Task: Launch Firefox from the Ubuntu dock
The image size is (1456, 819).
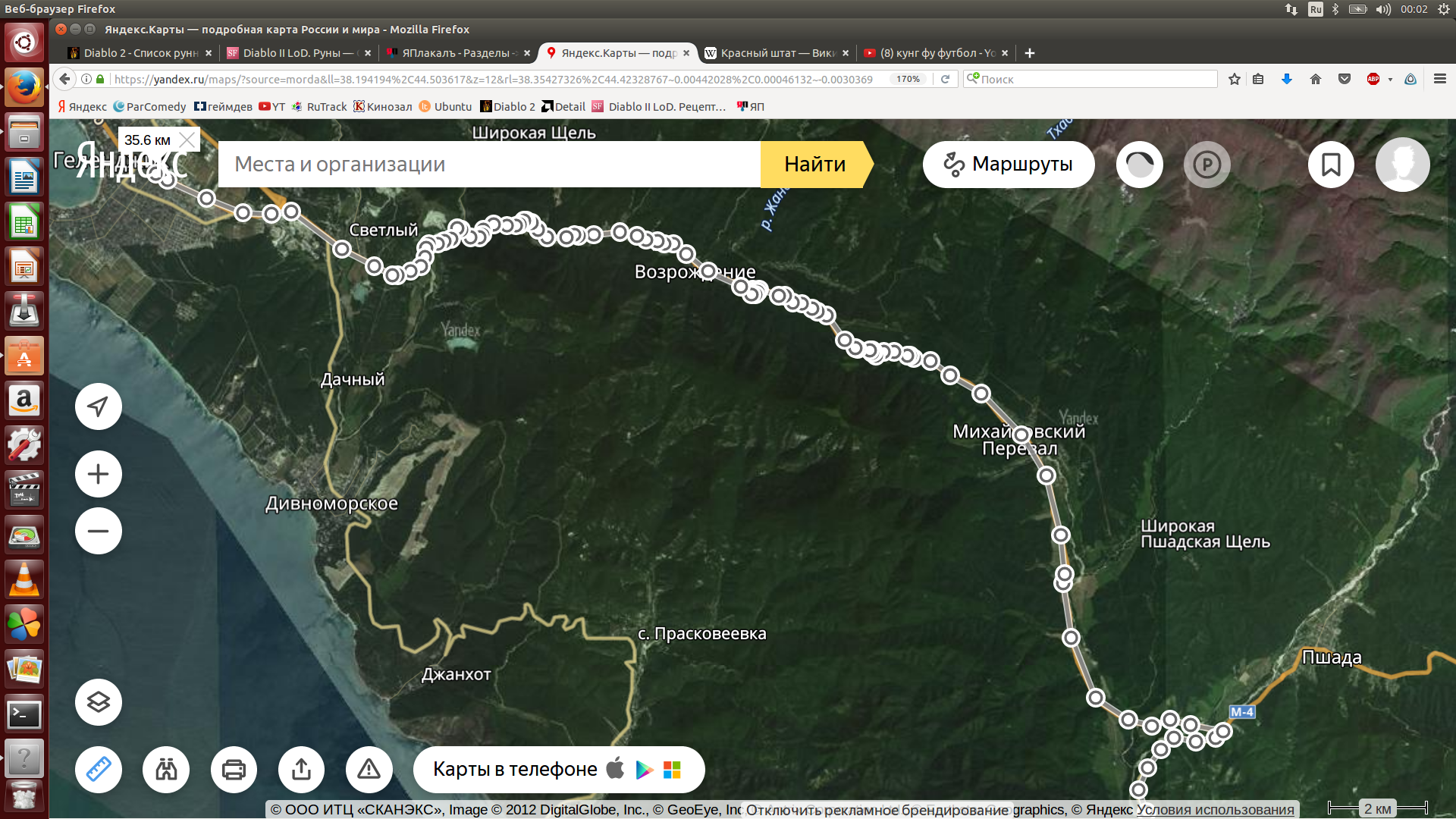Action: tap(24, 88)
